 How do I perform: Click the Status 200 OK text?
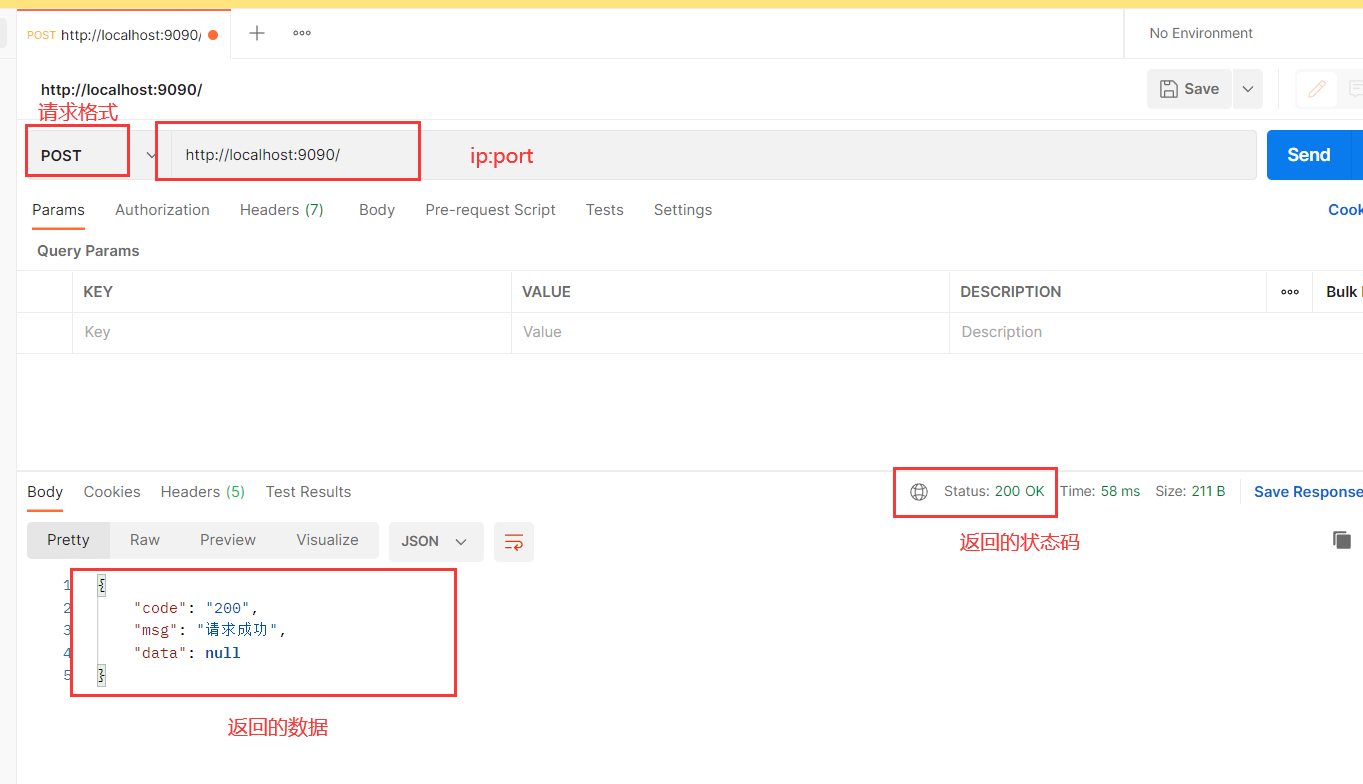pos(994,492)
